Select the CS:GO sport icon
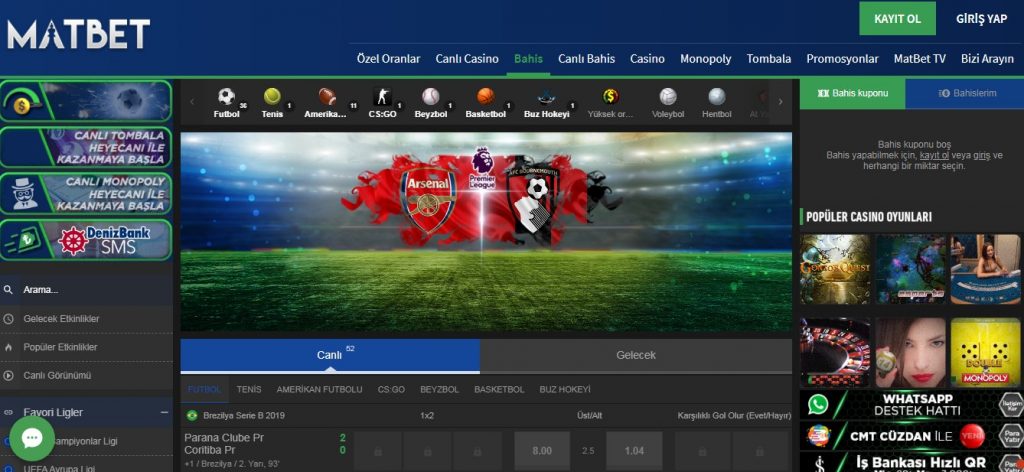 383,97
